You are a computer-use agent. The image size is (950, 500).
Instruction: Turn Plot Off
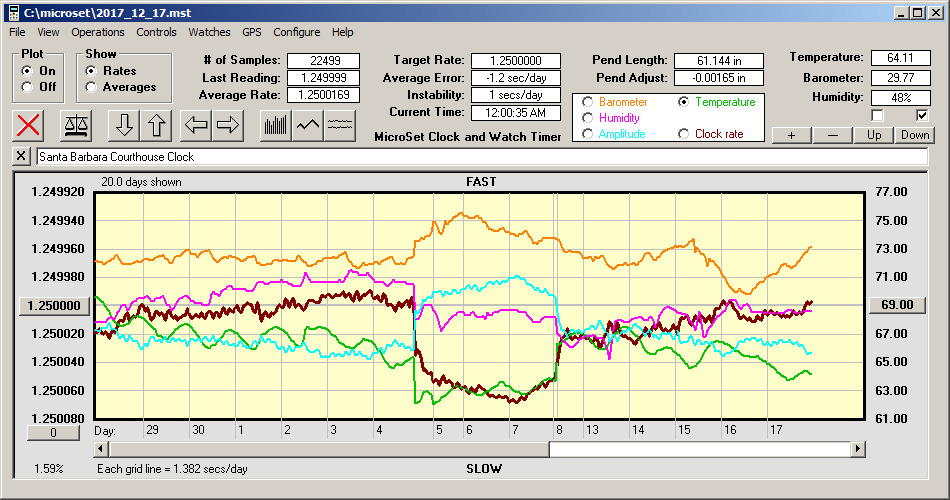(27, 87)
